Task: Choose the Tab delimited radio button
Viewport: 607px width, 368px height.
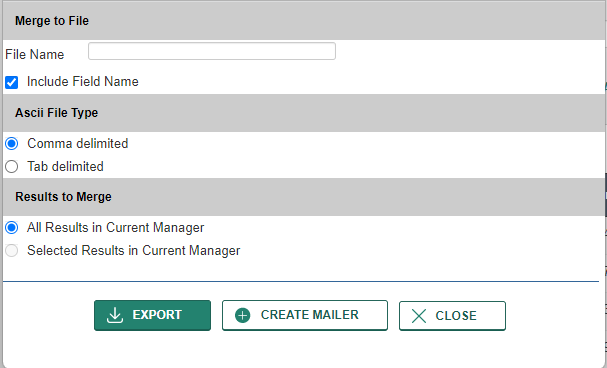Action: pyautogui.click(x=12, y=167)
